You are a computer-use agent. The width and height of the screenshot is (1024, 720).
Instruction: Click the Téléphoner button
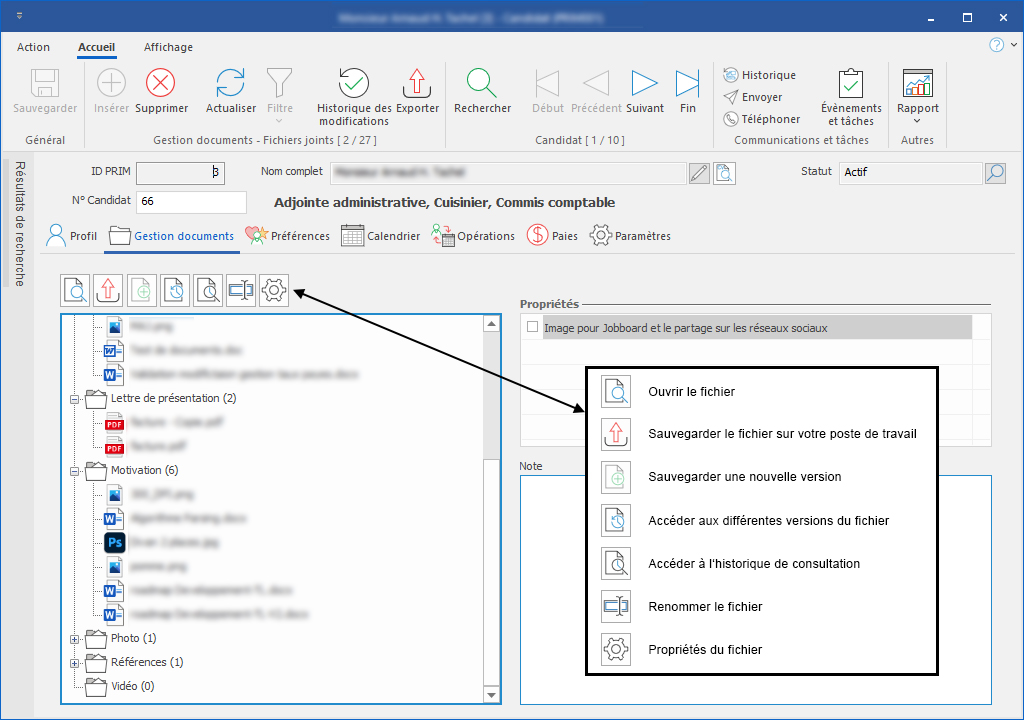click(x=761, y=119)
